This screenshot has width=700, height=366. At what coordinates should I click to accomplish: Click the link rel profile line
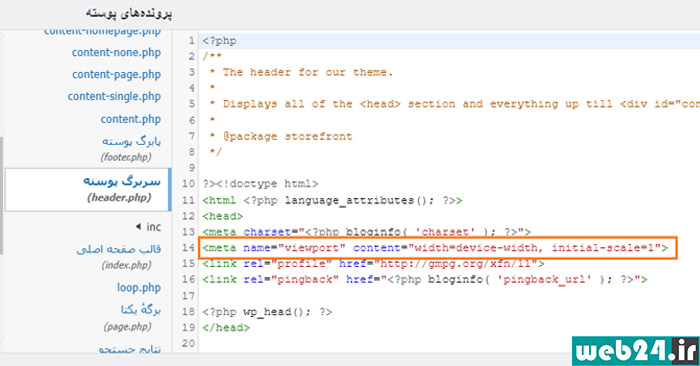tap(373, 264)
